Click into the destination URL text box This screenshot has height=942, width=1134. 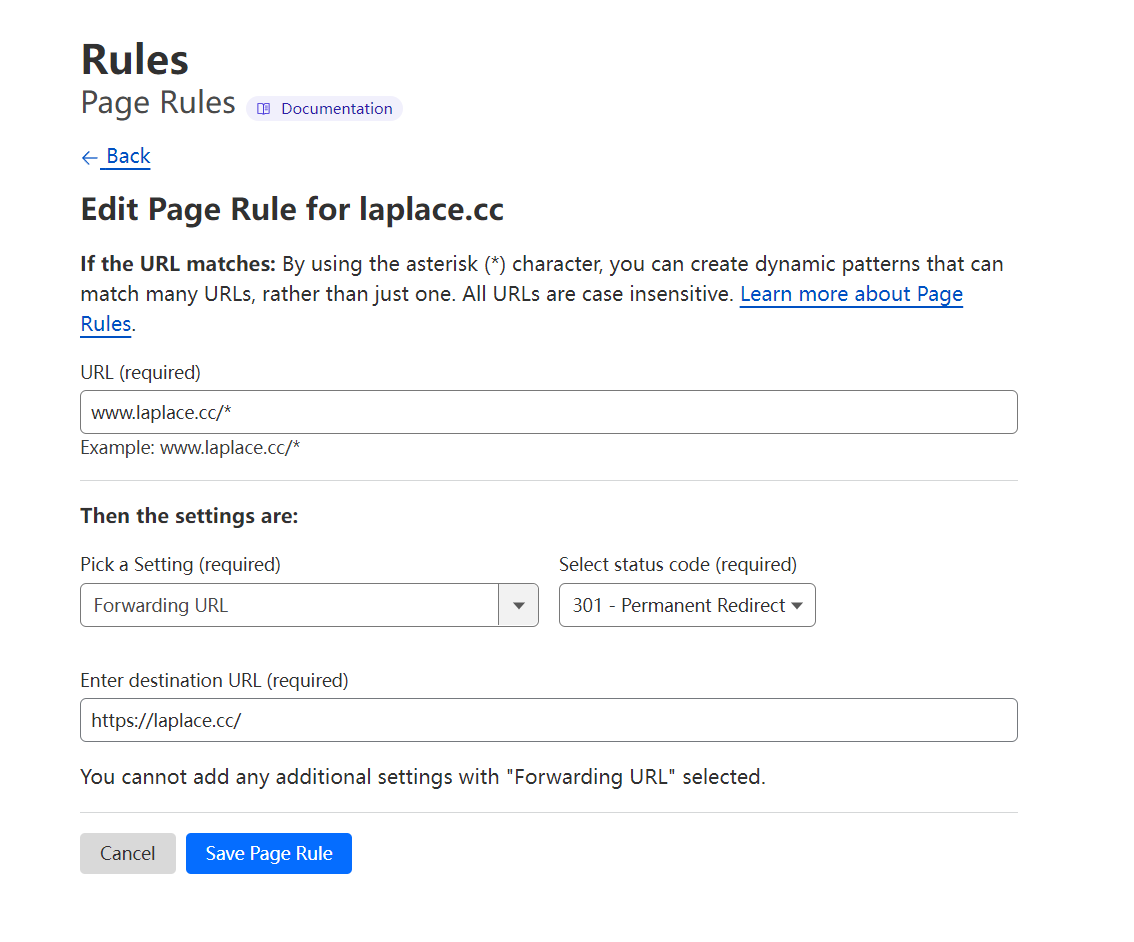548,720
